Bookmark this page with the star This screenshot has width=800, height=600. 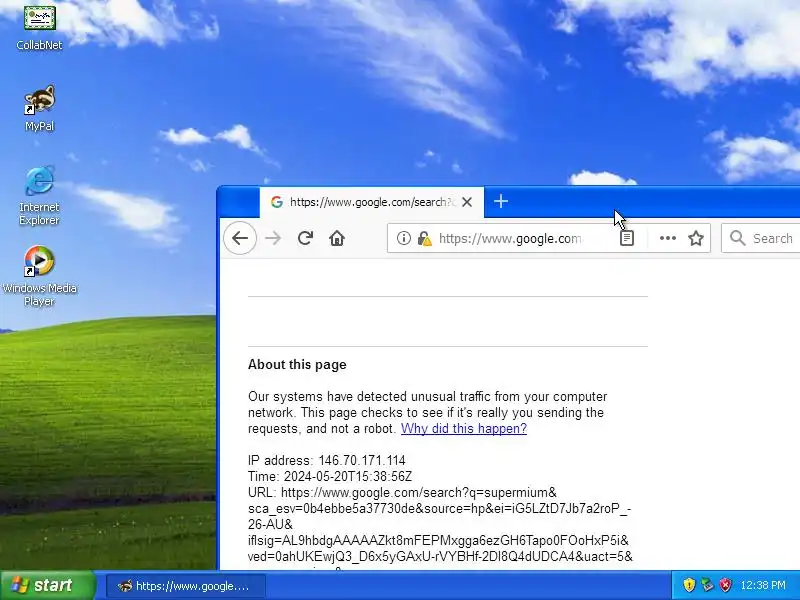[x=696, y=238]
